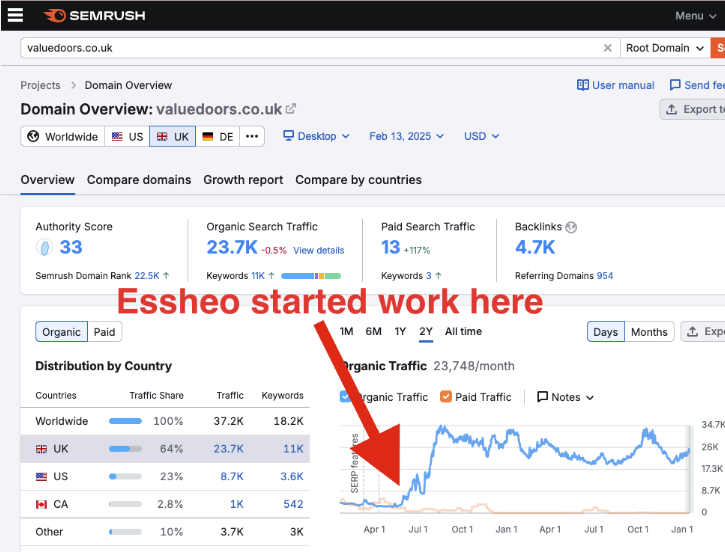This screenshot has height=552, width=725.
Task: Open the external link icon beside valuedoors.co.uk
Action: click(291, 109)
